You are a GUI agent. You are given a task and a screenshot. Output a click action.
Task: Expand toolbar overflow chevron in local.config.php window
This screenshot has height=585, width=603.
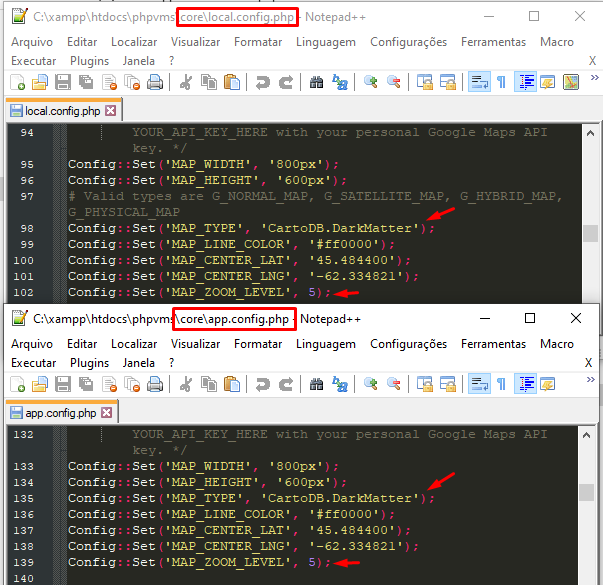pyautogui.click(x=595, y=78)
